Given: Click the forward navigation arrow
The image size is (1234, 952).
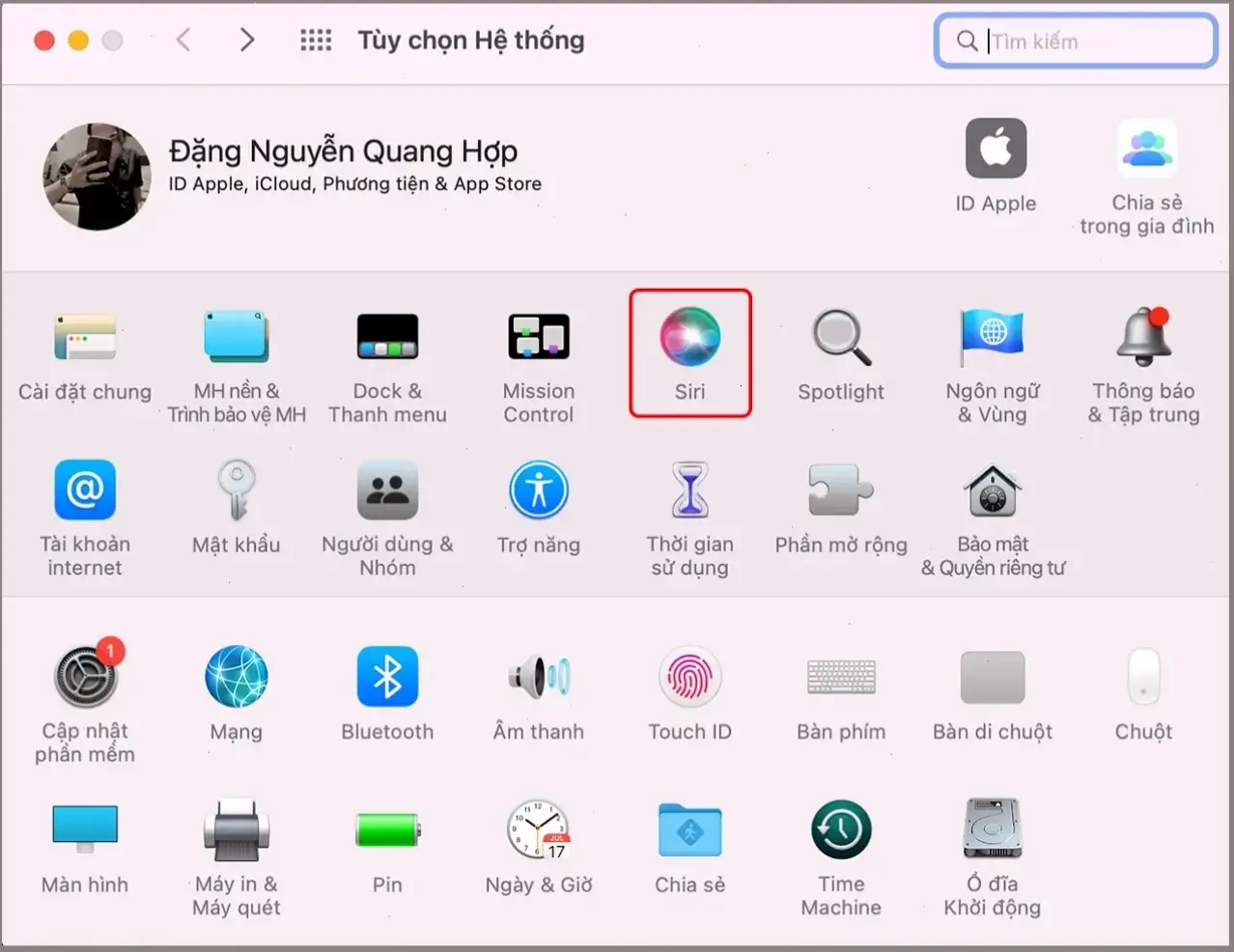Looking at the screenshot, I should (247, 40).
